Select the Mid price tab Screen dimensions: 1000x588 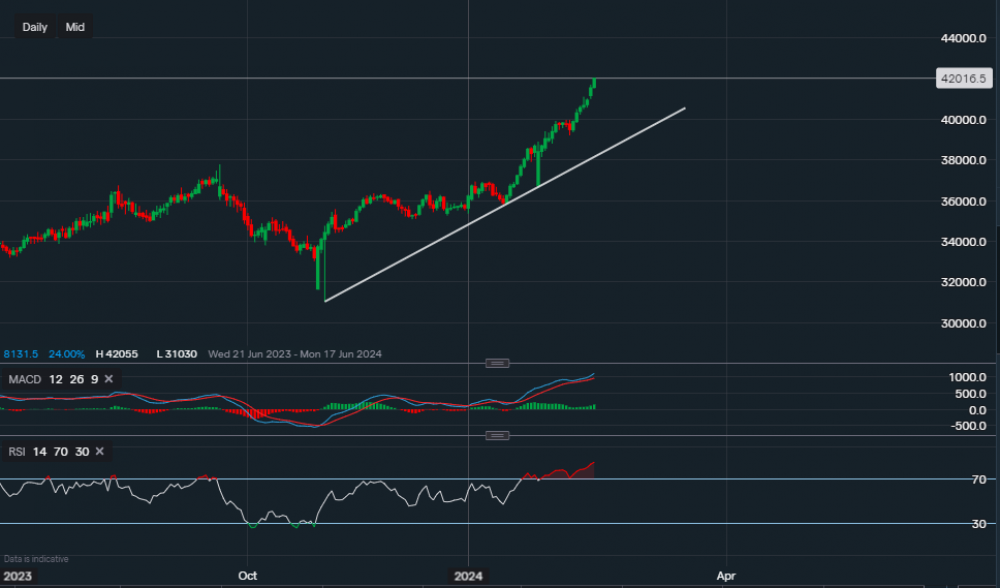pyautogui.click(x=74, y=27)
